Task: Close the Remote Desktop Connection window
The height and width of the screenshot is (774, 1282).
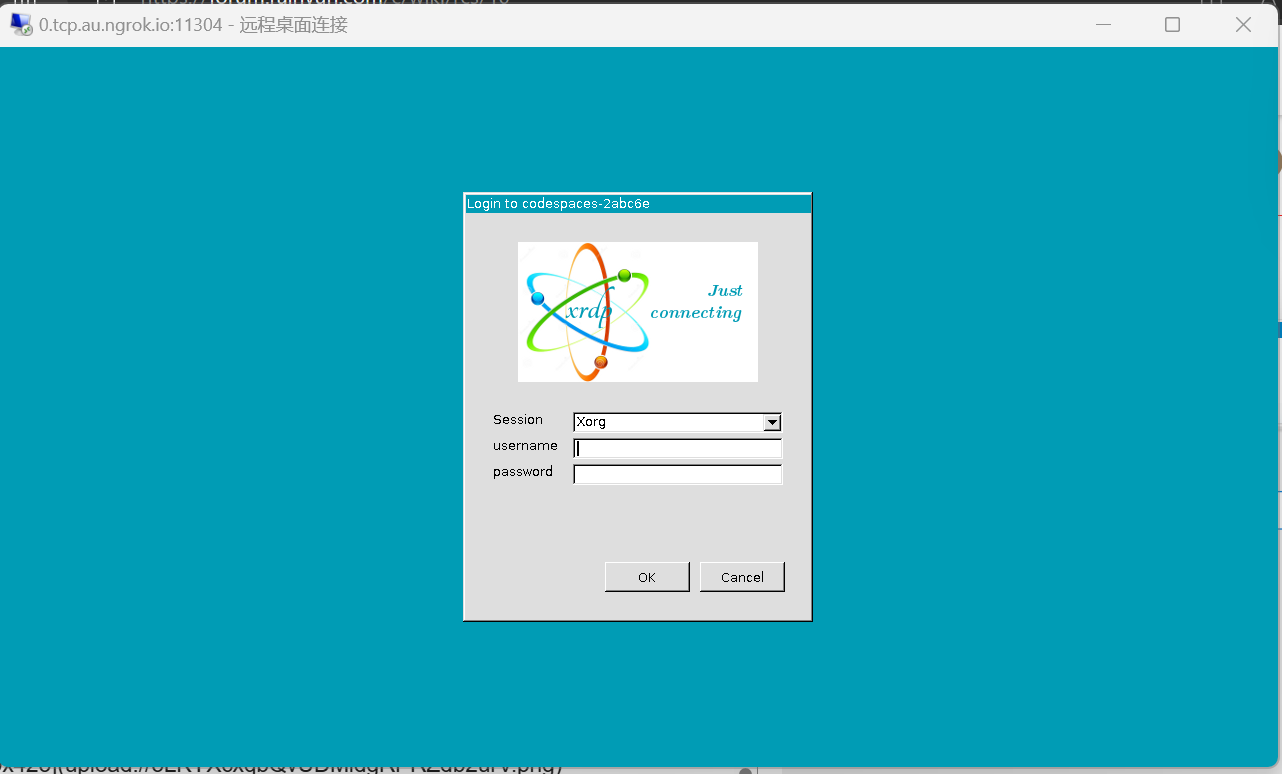Action: tap(1243, 25)
